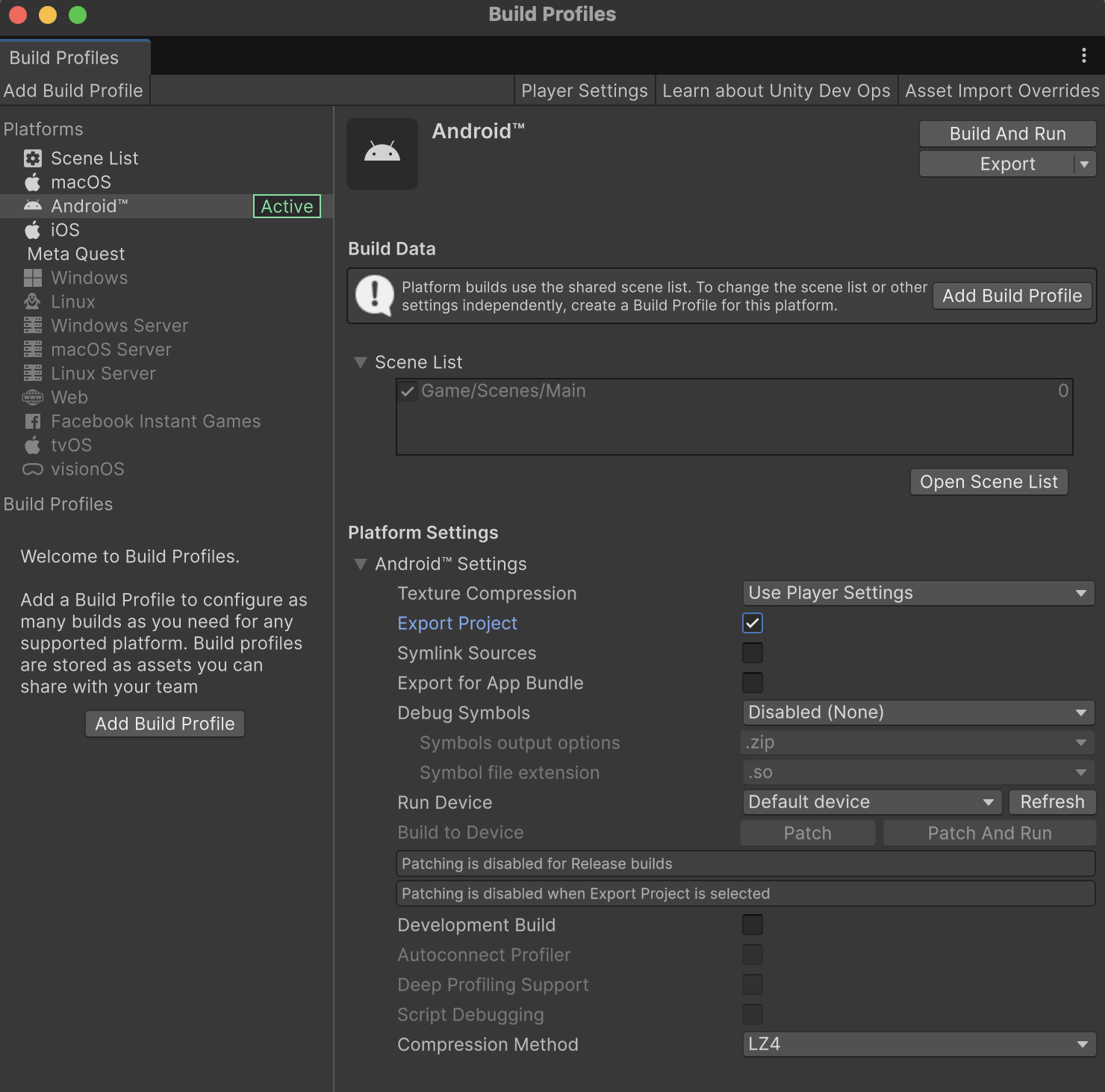This screenshot has width=1105, height=1092.
Task: Click Add Build Profile under welcome text
Action: click(165, 724)
